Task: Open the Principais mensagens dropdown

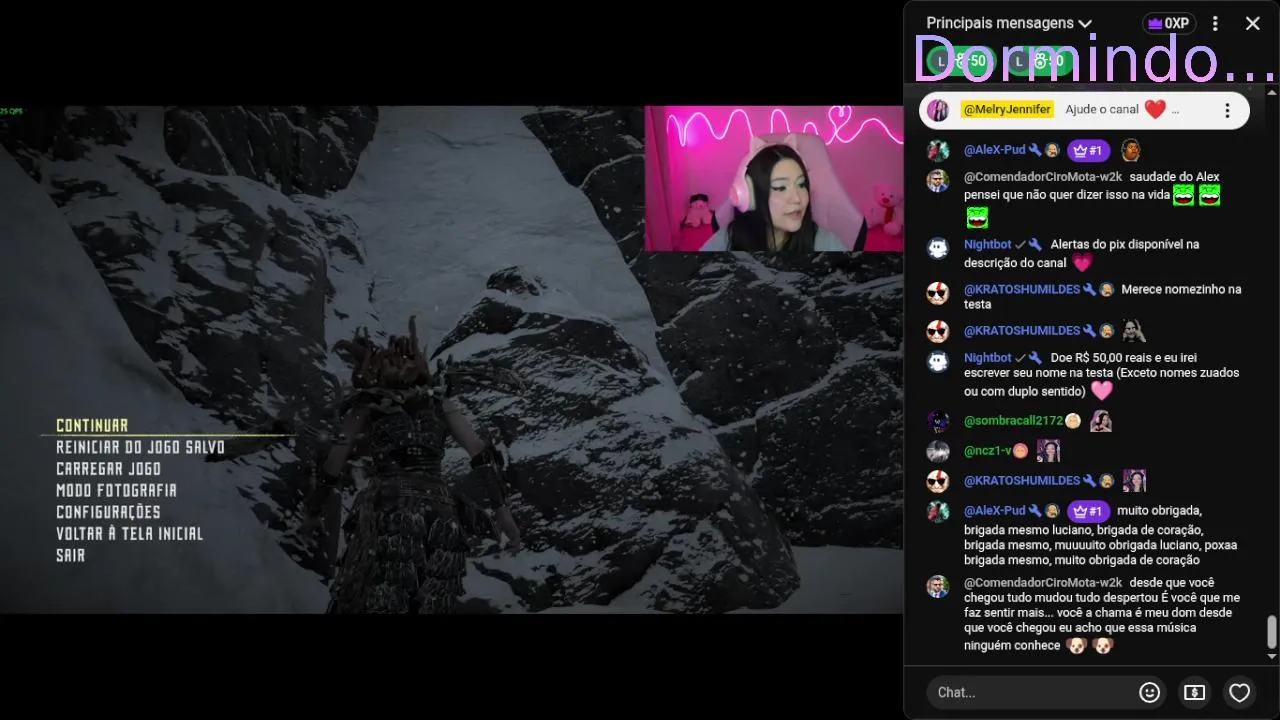Action: (x=1009, y=23)
